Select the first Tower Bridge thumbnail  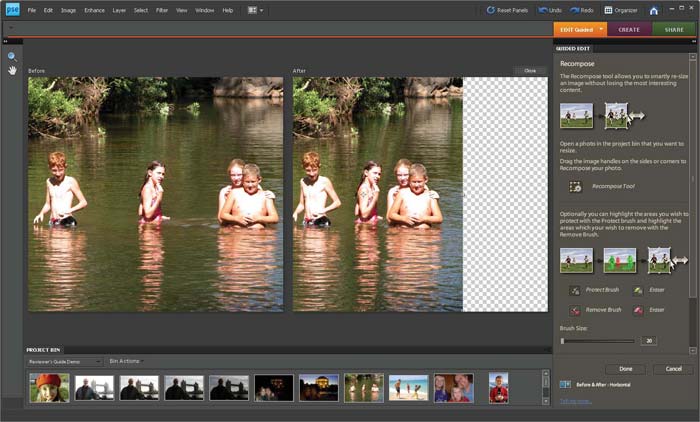point(94,388)
